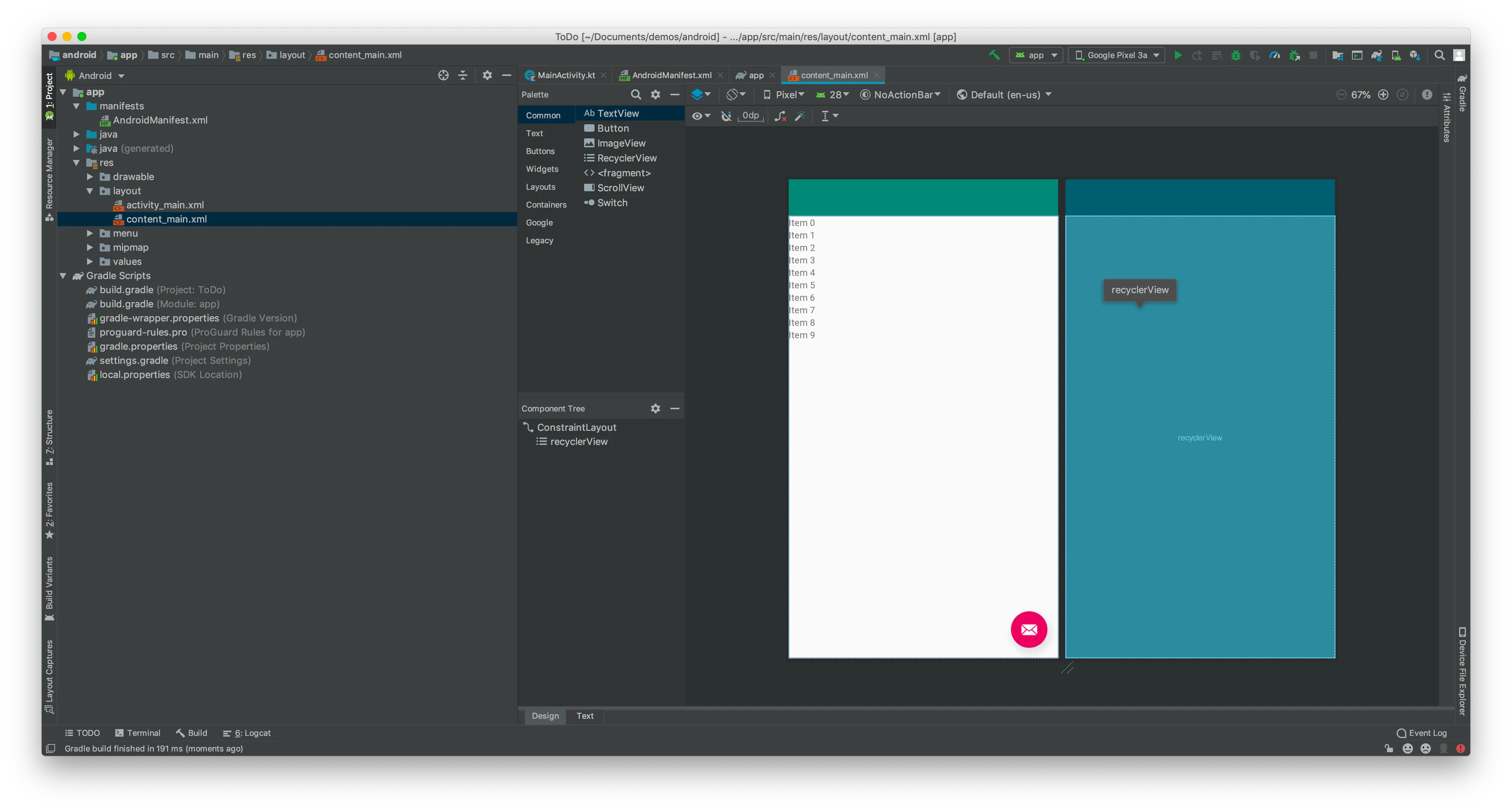The width and height of the screenshot is (1512, 811).
Task: Open the API 28 version dropdown
Action: coord(833,94)
